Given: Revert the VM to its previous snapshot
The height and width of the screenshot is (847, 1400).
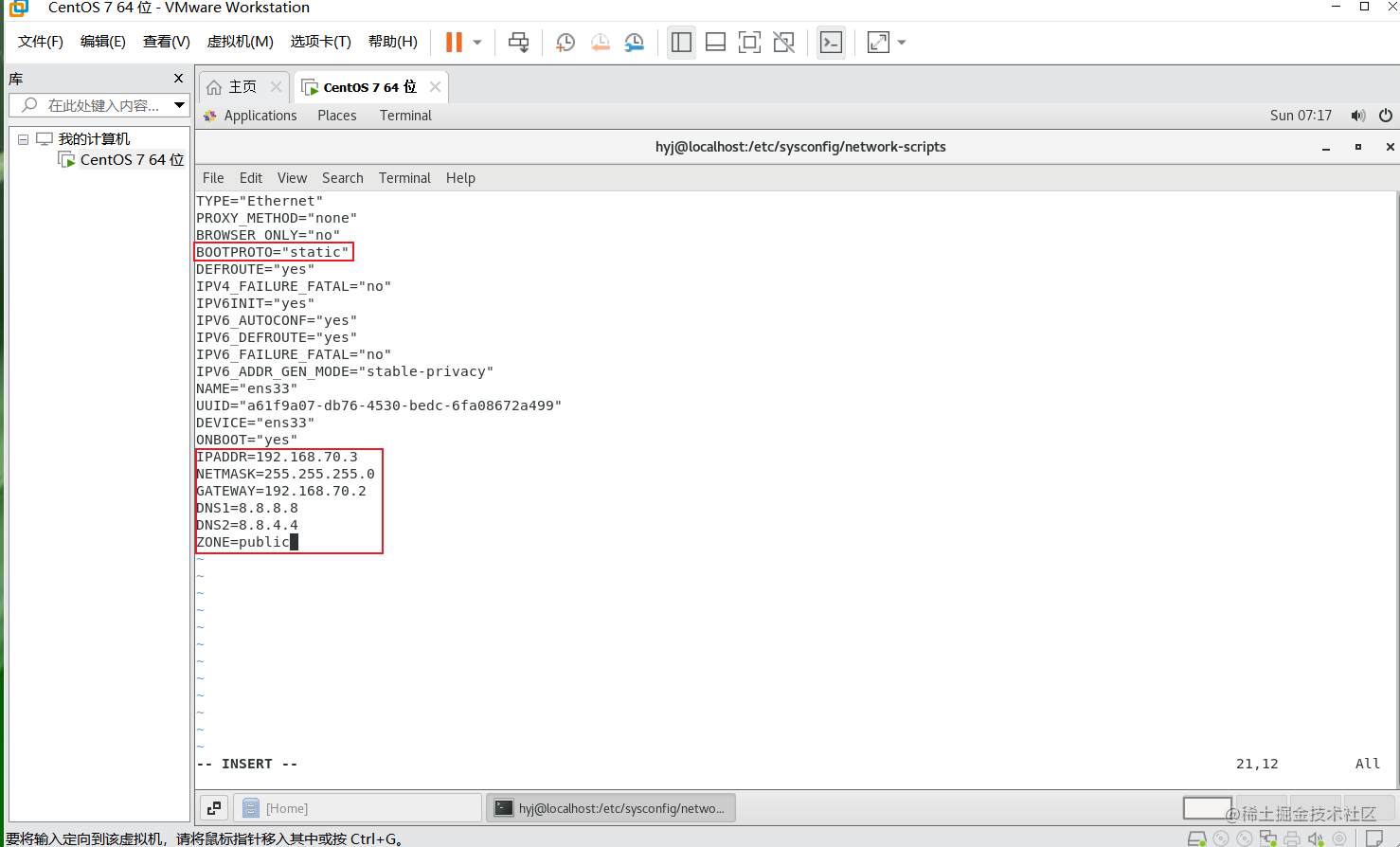Looking at the screenshot, I should pos(601,43).
